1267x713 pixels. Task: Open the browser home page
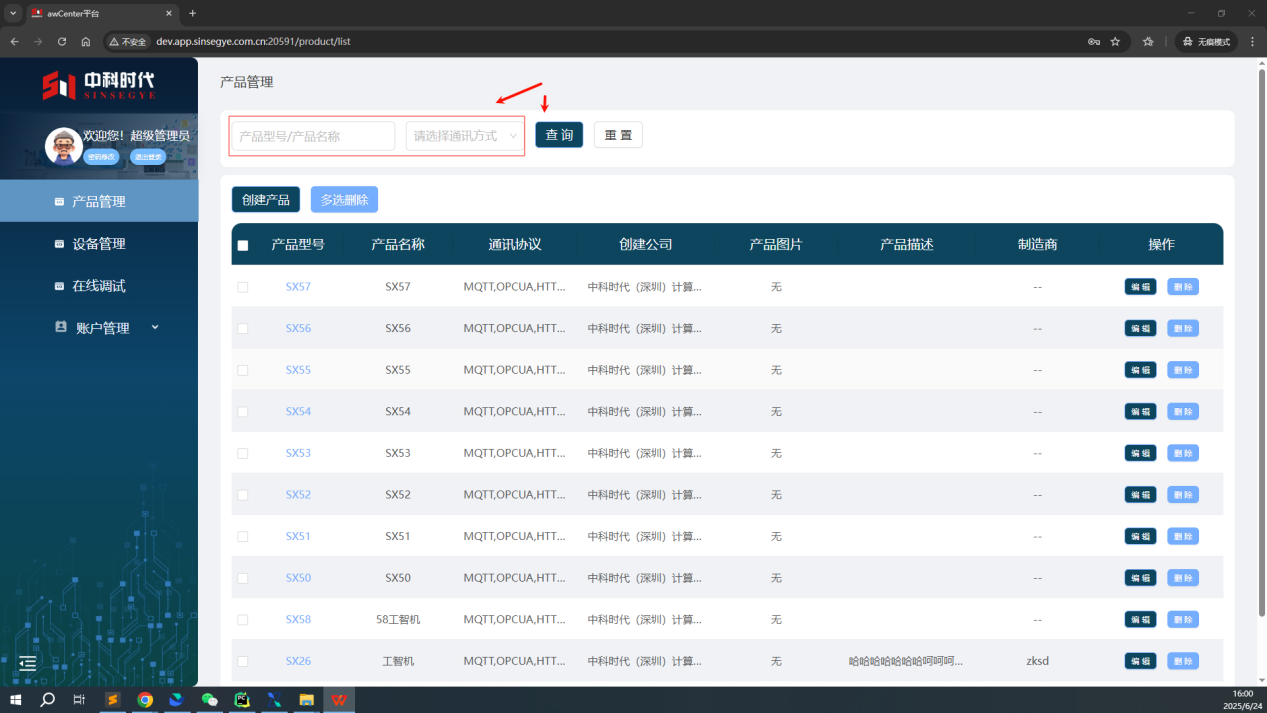coord(86,42)
